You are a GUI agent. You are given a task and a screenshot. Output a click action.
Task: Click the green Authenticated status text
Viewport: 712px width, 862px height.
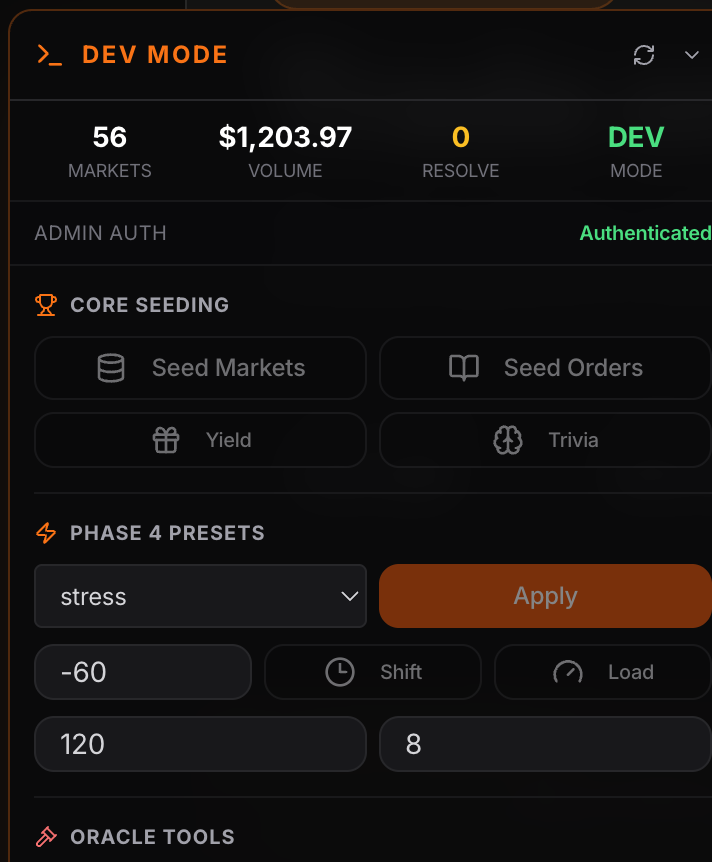point(645,233)
